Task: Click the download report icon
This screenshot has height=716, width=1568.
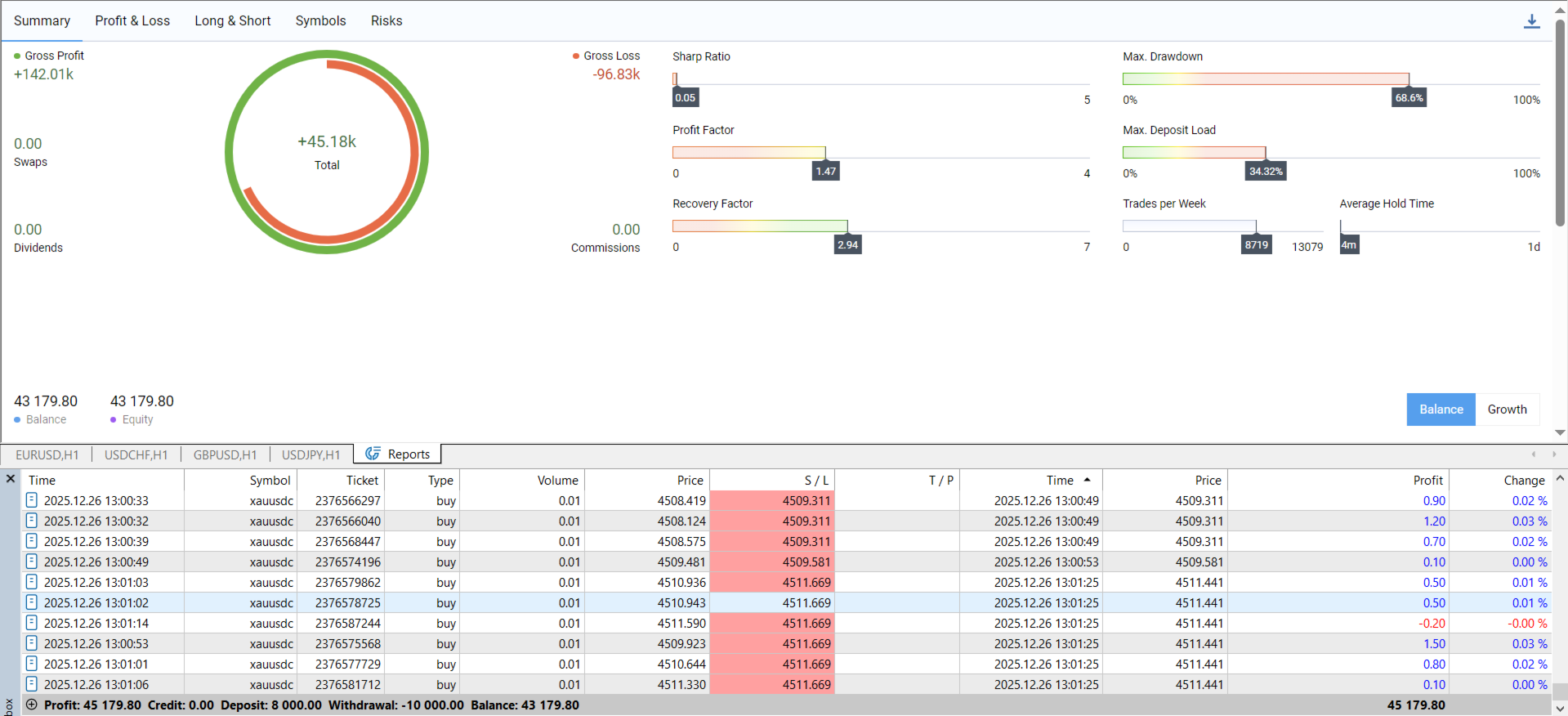Action: tap(1531, 21)
